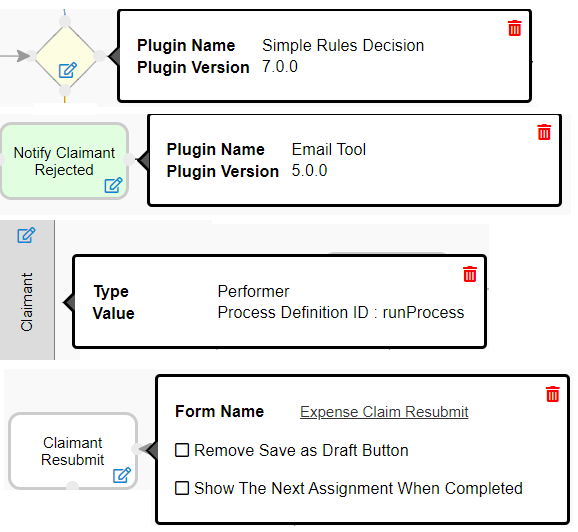Select the Claimant Resubmit activity box
The image size is (578, 532).
pyautogui.click(x=73, y=451)
